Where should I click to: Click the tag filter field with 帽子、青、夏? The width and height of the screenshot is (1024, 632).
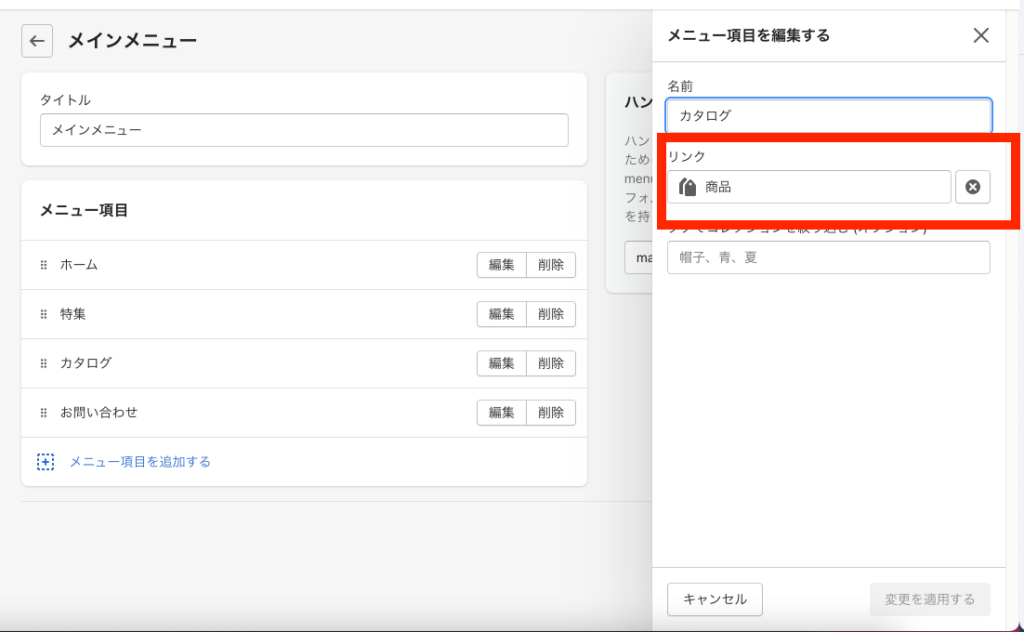point(828,257)
